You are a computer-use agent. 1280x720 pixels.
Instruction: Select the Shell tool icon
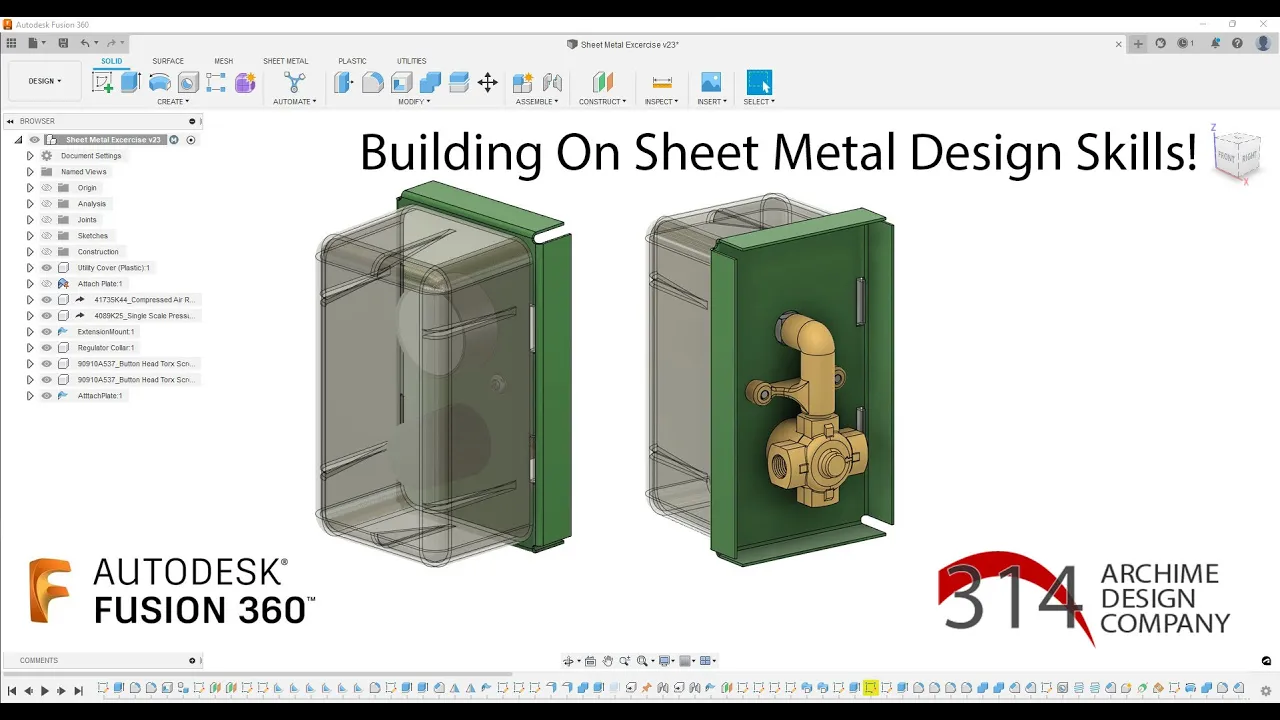[401, 82]
